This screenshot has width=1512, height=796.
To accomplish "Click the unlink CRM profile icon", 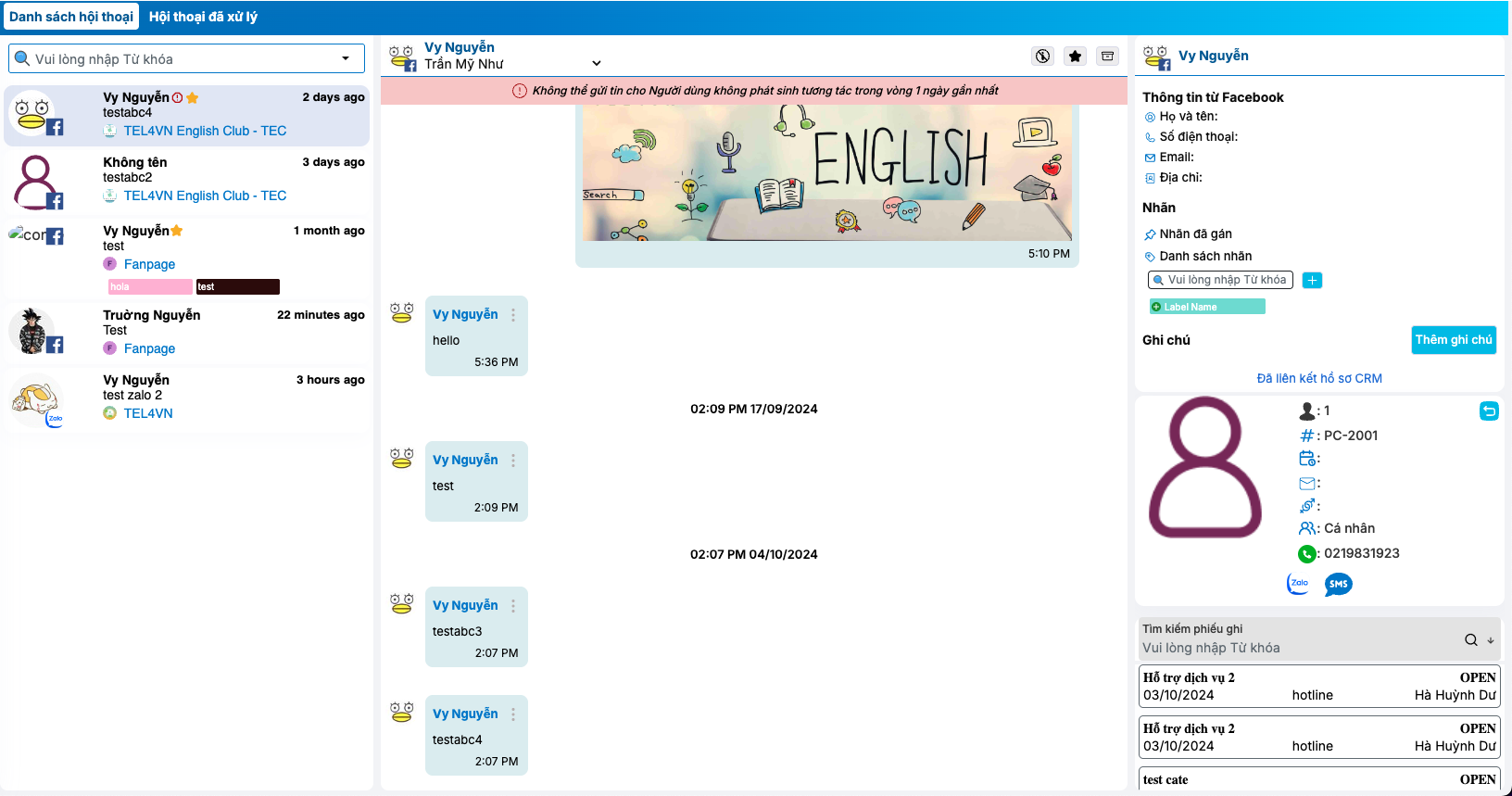I will [x=1489, y=411].
